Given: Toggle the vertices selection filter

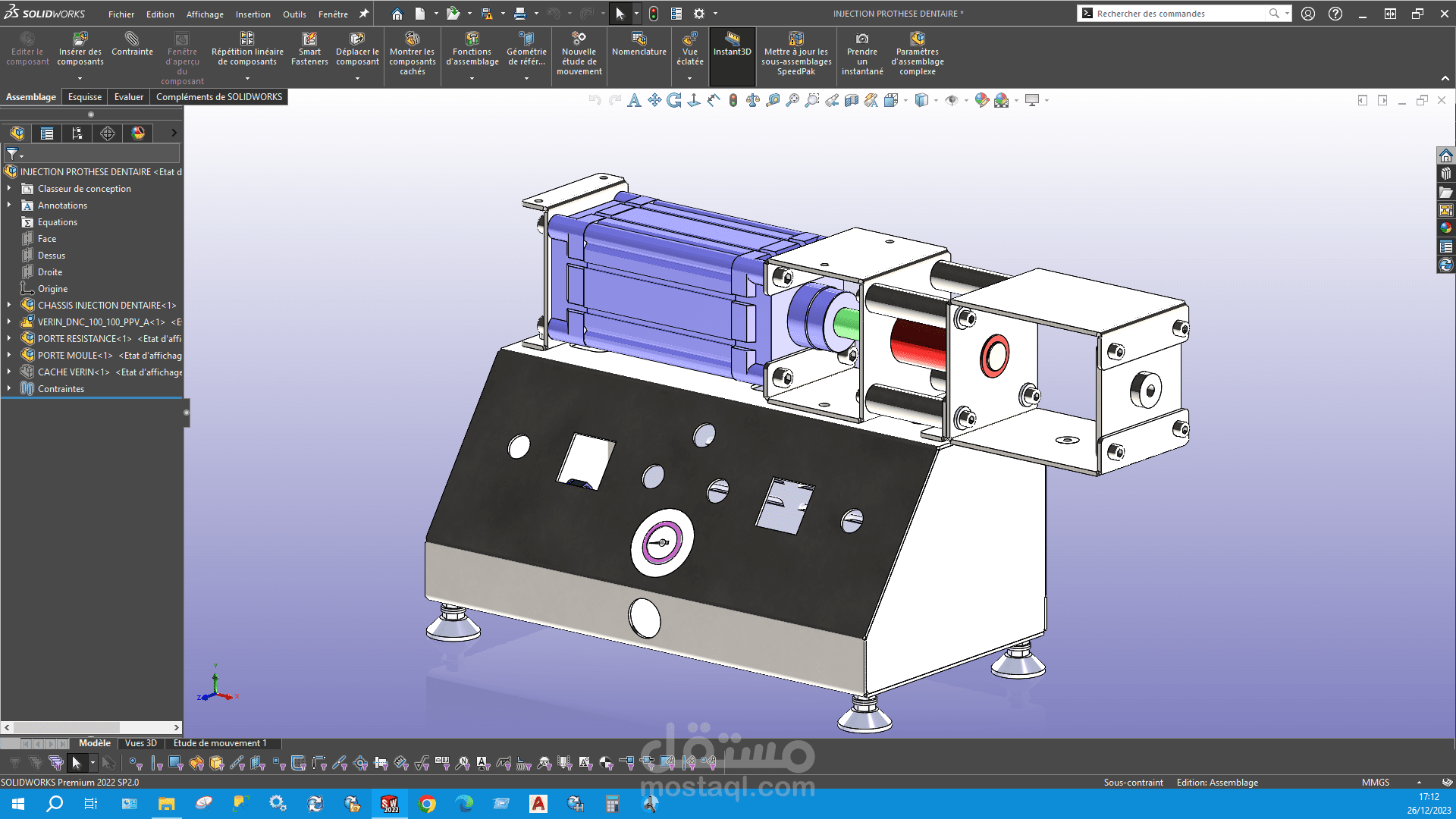Looking at the screenshot, I should point(136,763).
